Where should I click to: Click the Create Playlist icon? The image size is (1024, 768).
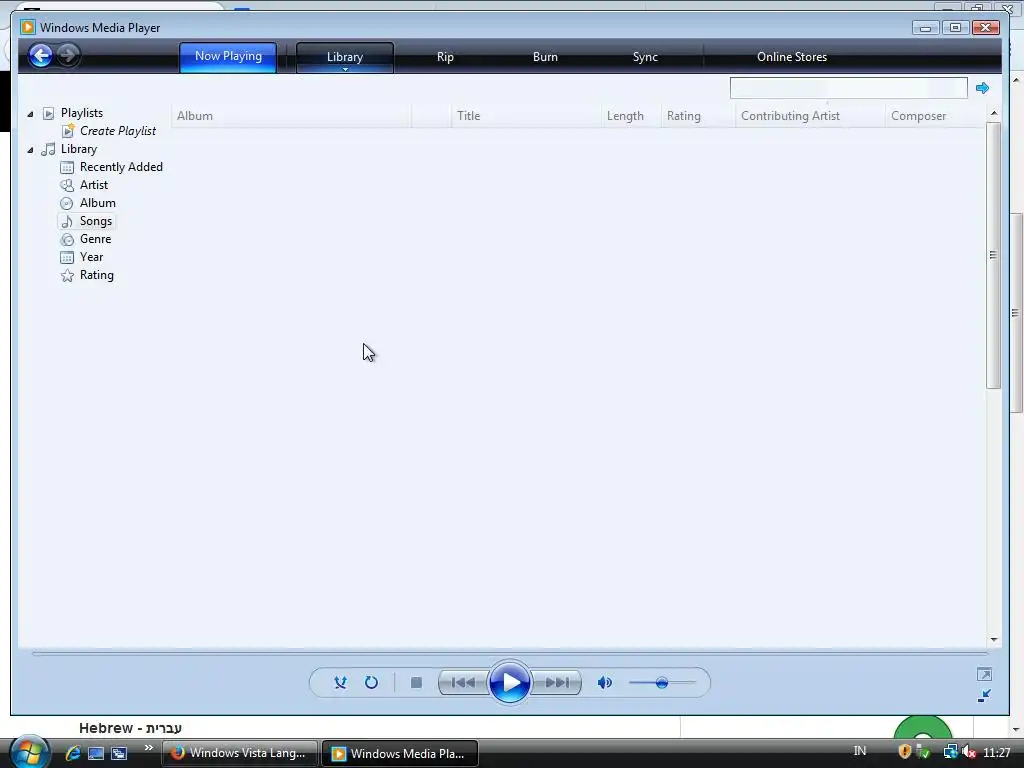[x=67, y=131]
